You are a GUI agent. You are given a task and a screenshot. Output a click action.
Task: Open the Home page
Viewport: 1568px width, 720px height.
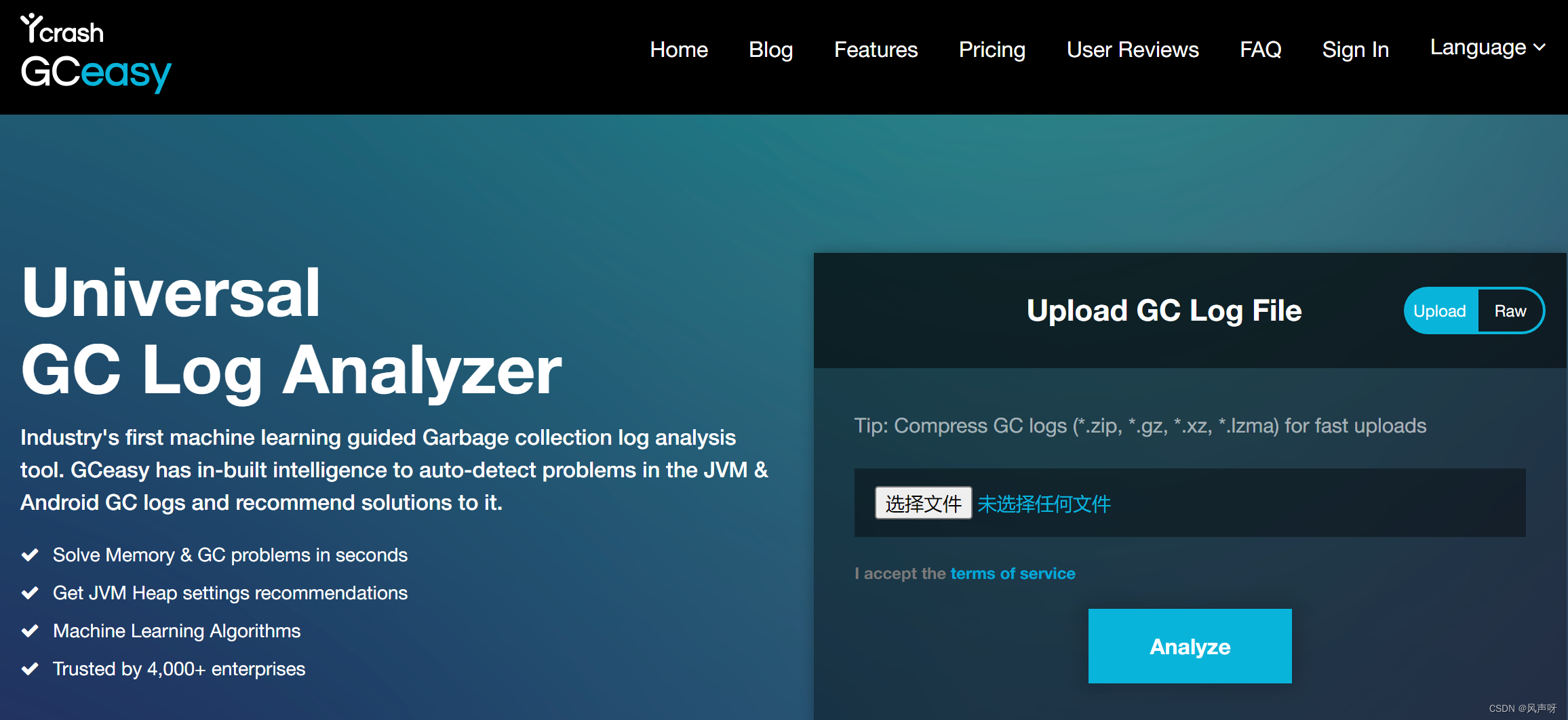click(679, 49)
